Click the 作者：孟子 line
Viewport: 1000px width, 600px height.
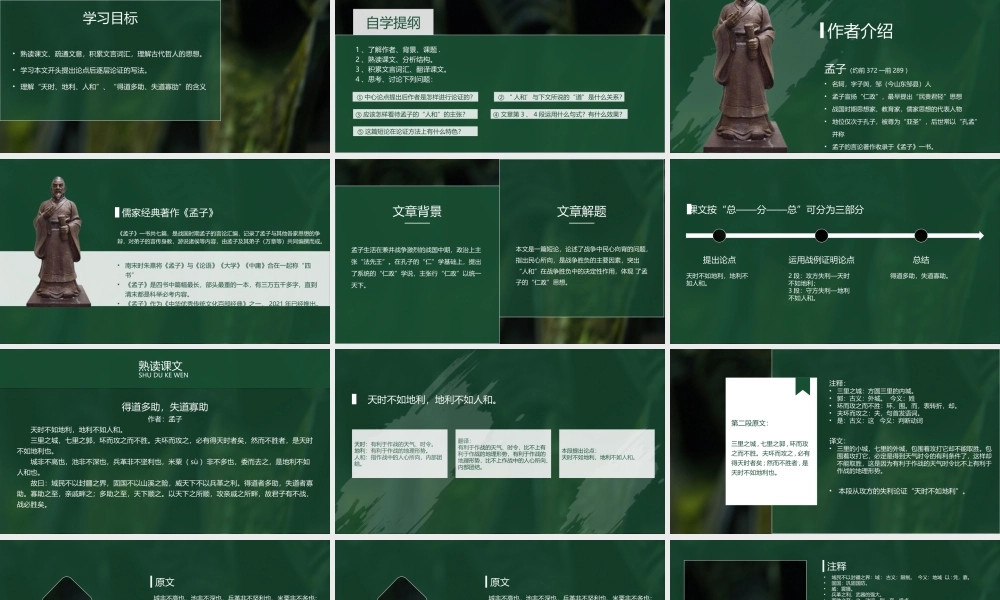click(x=165, y=419)
